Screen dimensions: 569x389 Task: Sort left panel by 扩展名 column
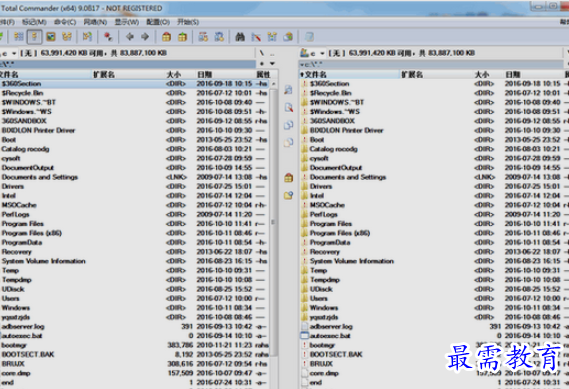pyautogui.click(x=127, y=74)
